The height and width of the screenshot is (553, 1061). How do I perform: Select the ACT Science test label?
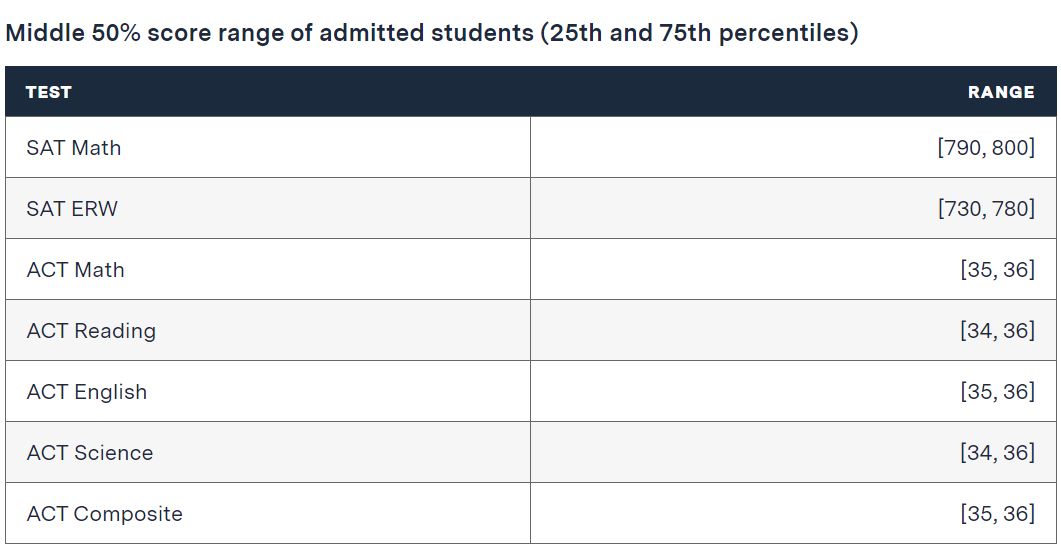tap(90, 453)
